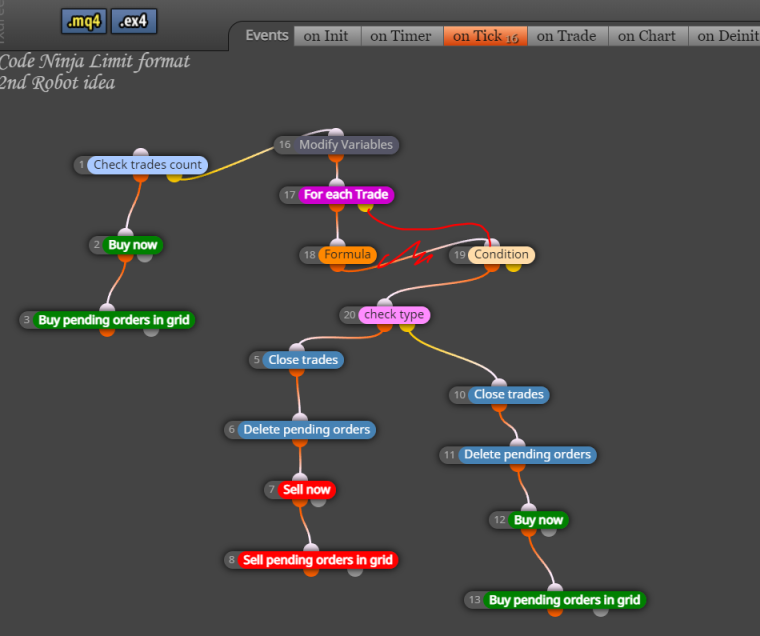Image resolution: width=760 pixels, height=636 pixels.
Task: Download the .ex4 compiled file
Action: tap(134, 21)
